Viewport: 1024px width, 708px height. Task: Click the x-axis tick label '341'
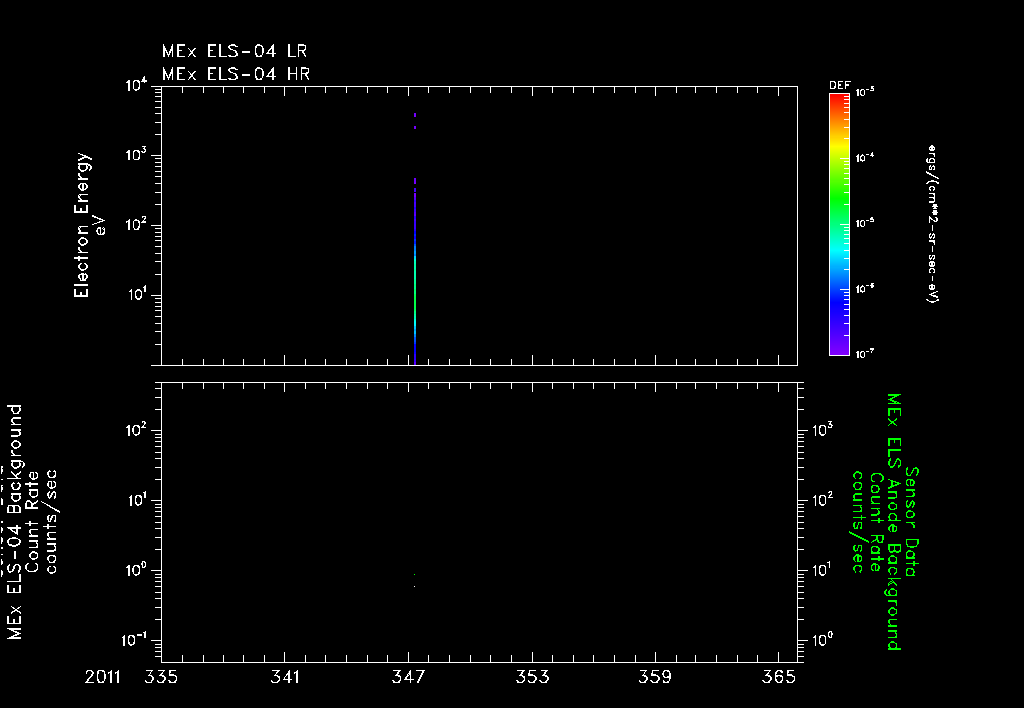click(285, 677)
